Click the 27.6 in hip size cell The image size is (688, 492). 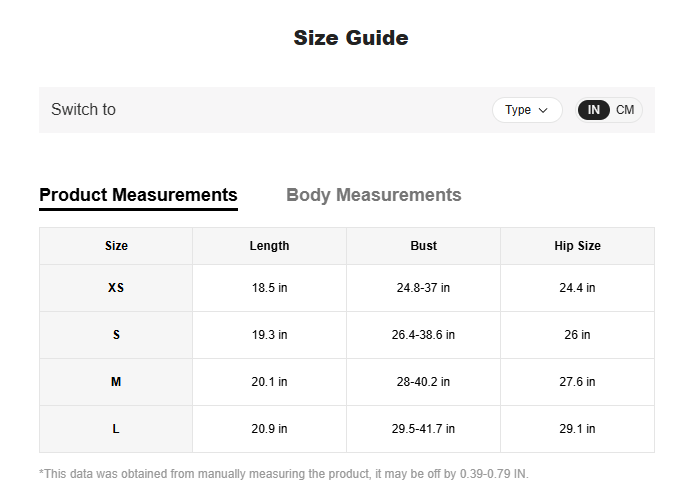click(577, 382)
